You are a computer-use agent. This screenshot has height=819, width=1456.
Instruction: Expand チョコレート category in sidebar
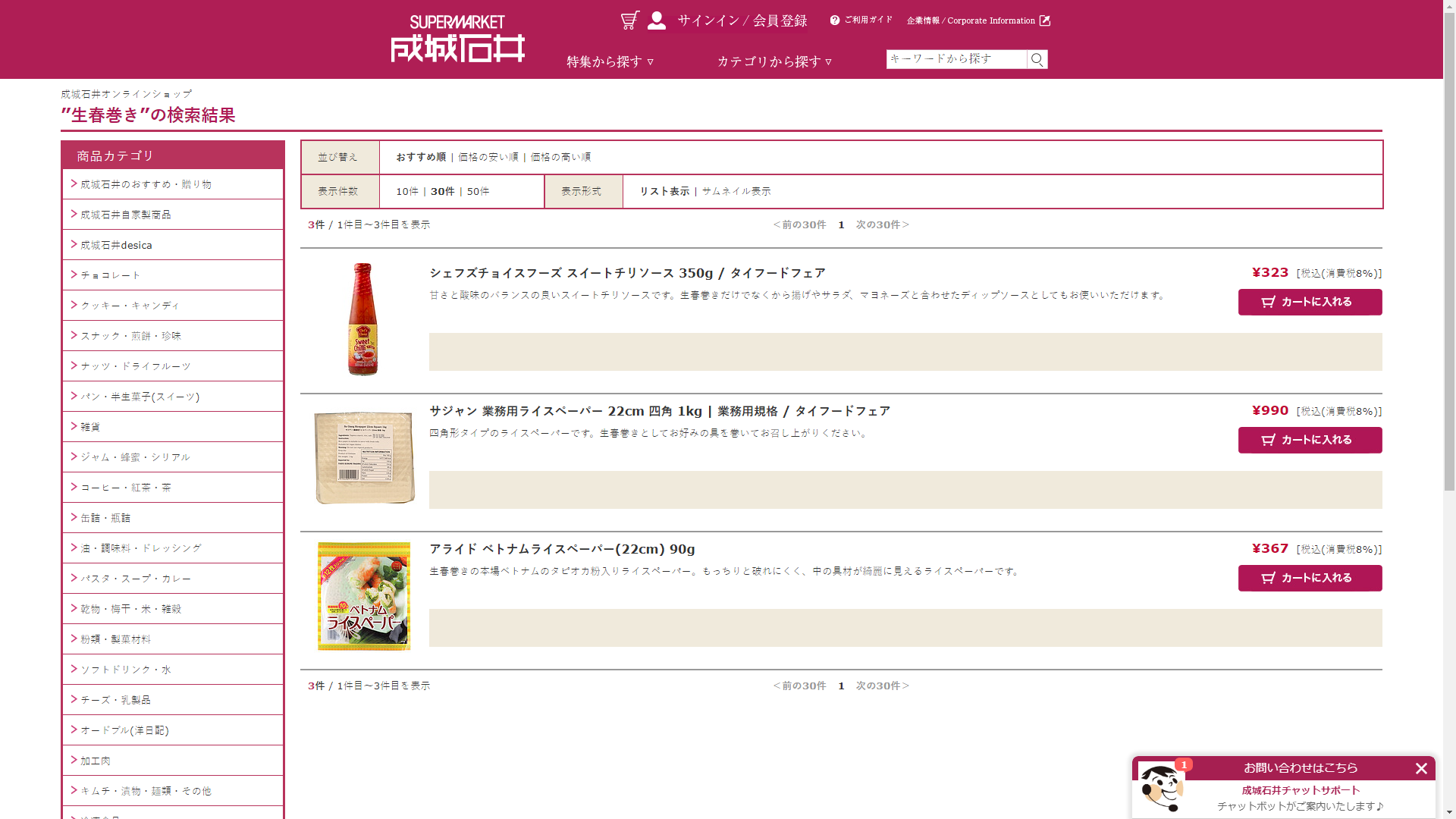click(x=111, y=275)
